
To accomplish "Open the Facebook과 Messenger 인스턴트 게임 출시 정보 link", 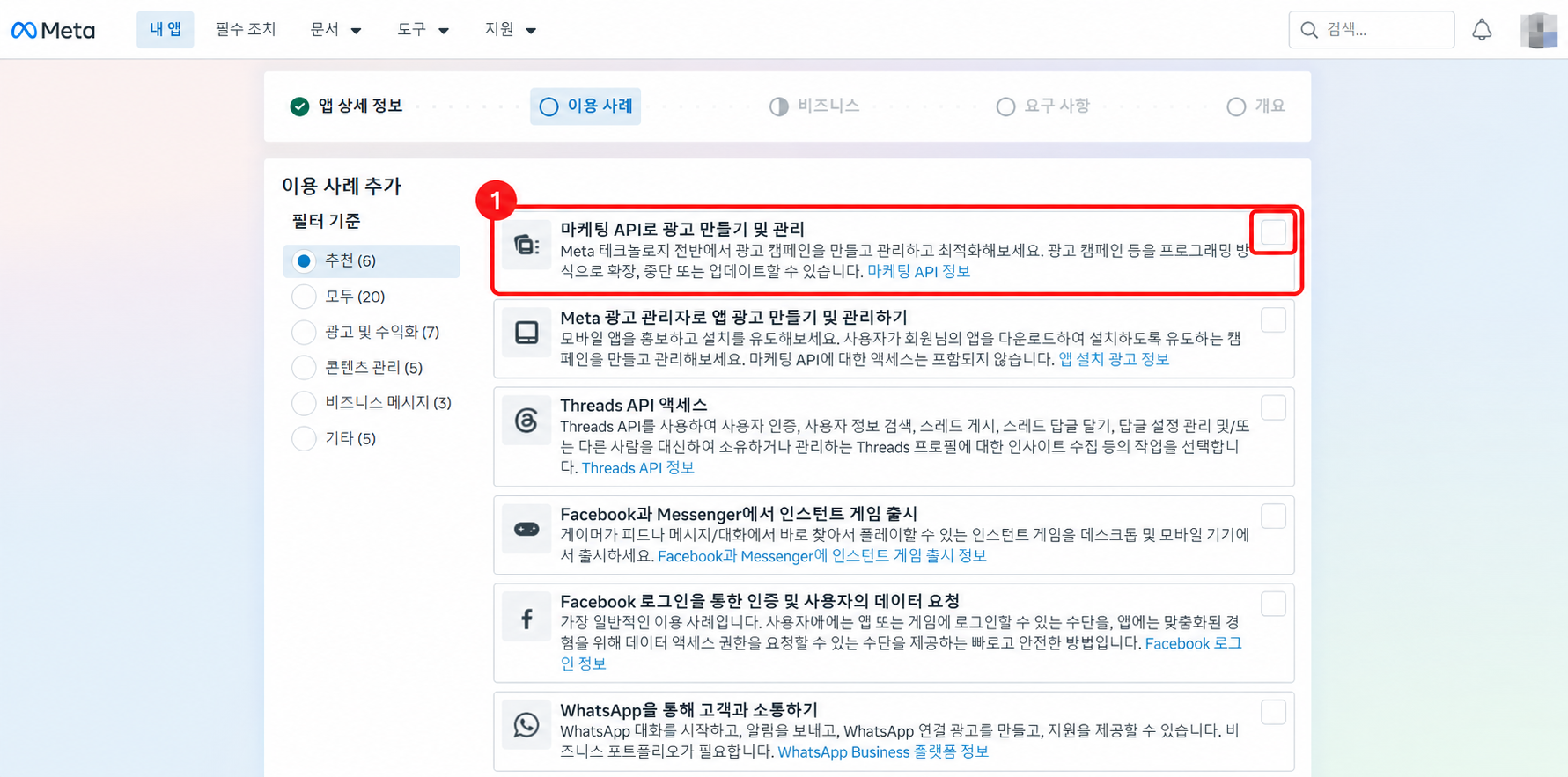I will (x=821, y=556).
